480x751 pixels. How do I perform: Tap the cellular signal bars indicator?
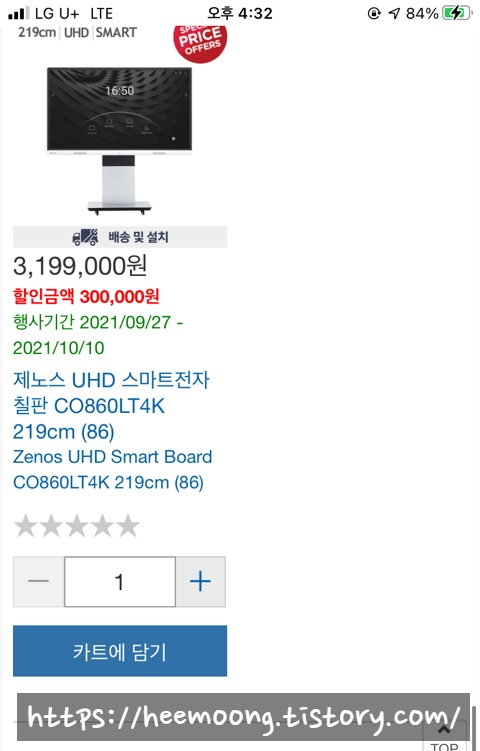(x=19, y=13)
